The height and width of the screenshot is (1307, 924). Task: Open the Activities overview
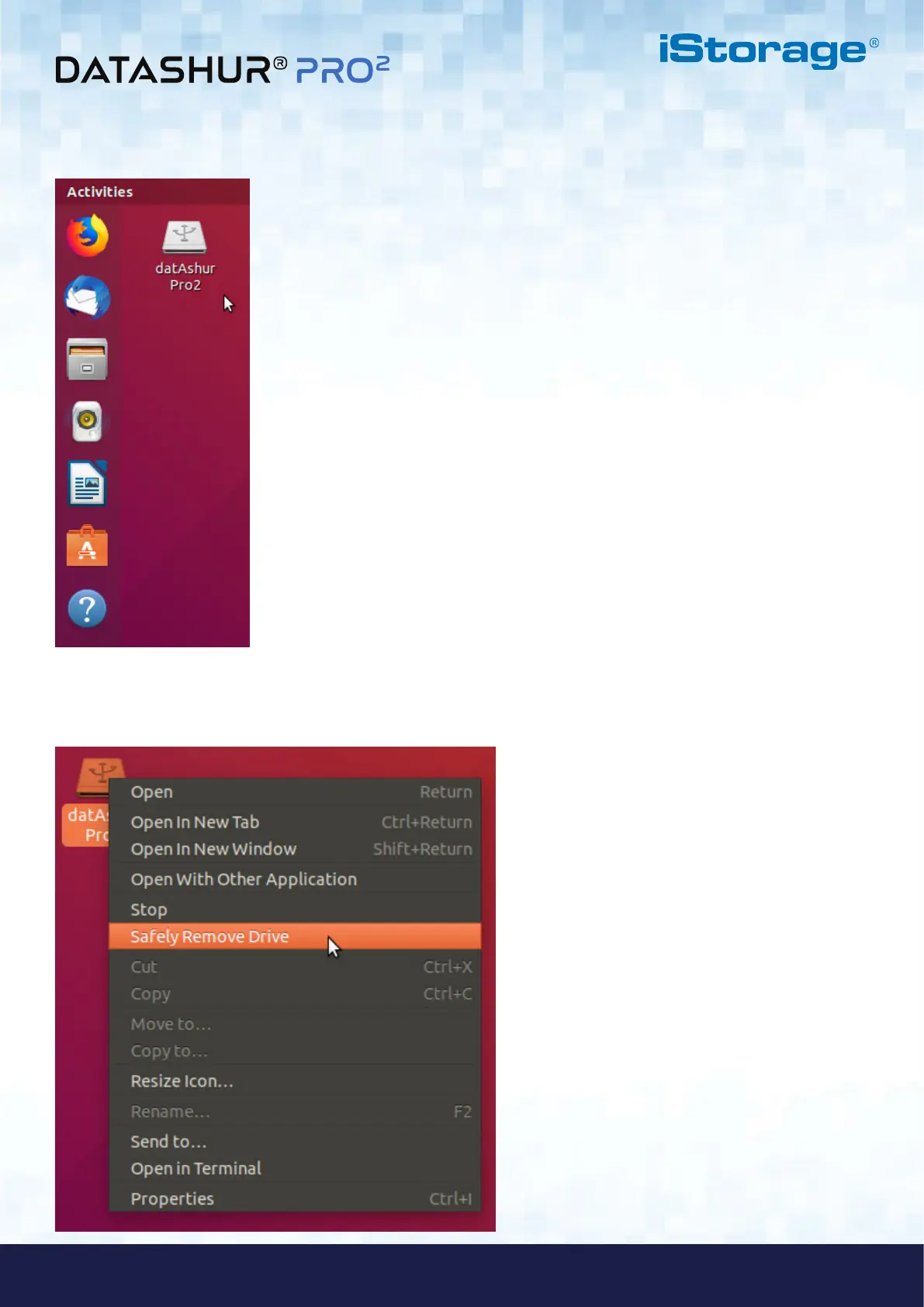tap(99, 192)
